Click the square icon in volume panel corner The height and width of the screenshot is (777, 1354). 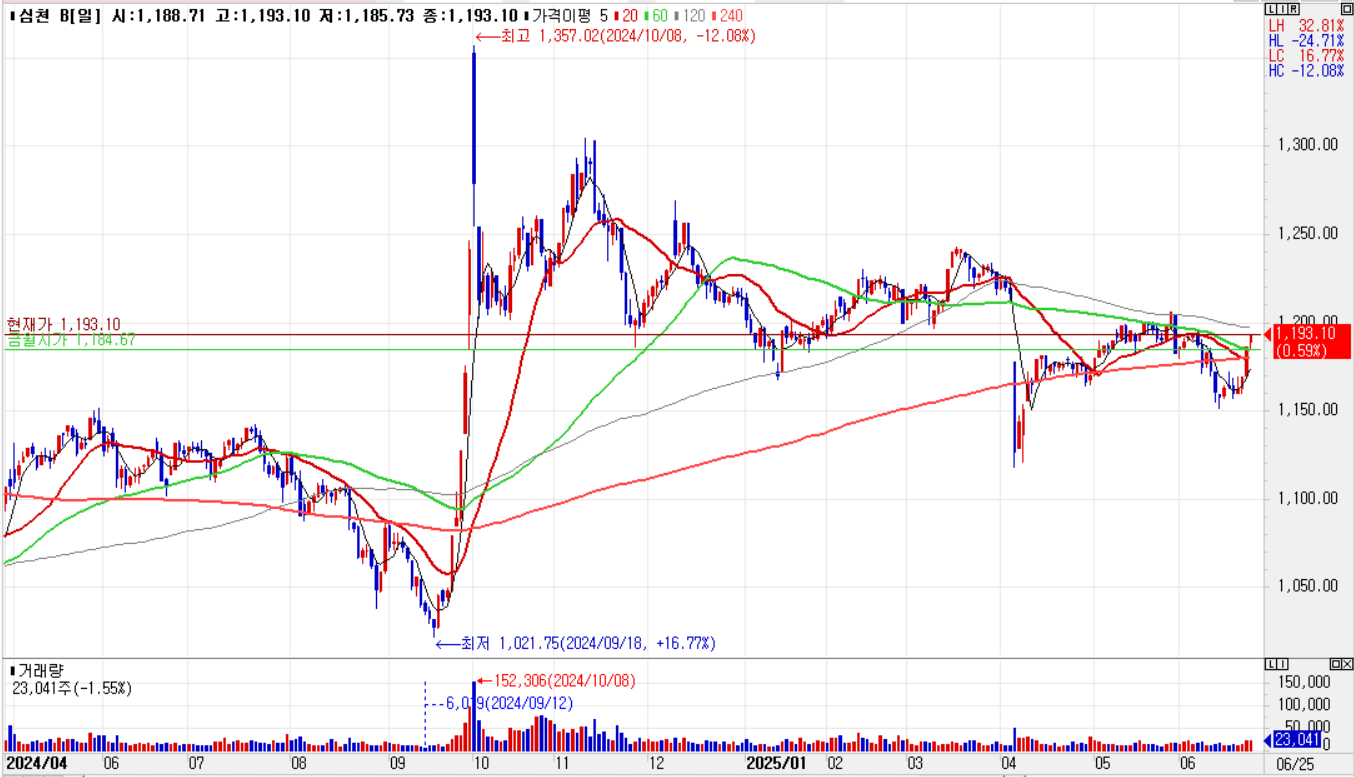pos(1334,664)
